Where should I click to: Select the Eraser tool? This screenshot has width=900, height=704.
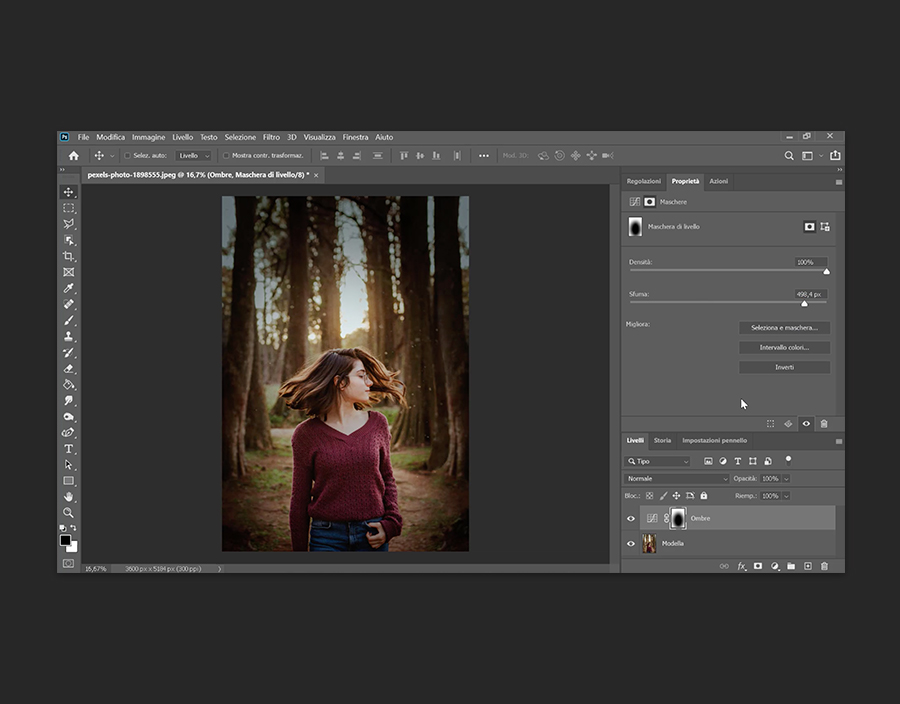[x=69, y=368]
